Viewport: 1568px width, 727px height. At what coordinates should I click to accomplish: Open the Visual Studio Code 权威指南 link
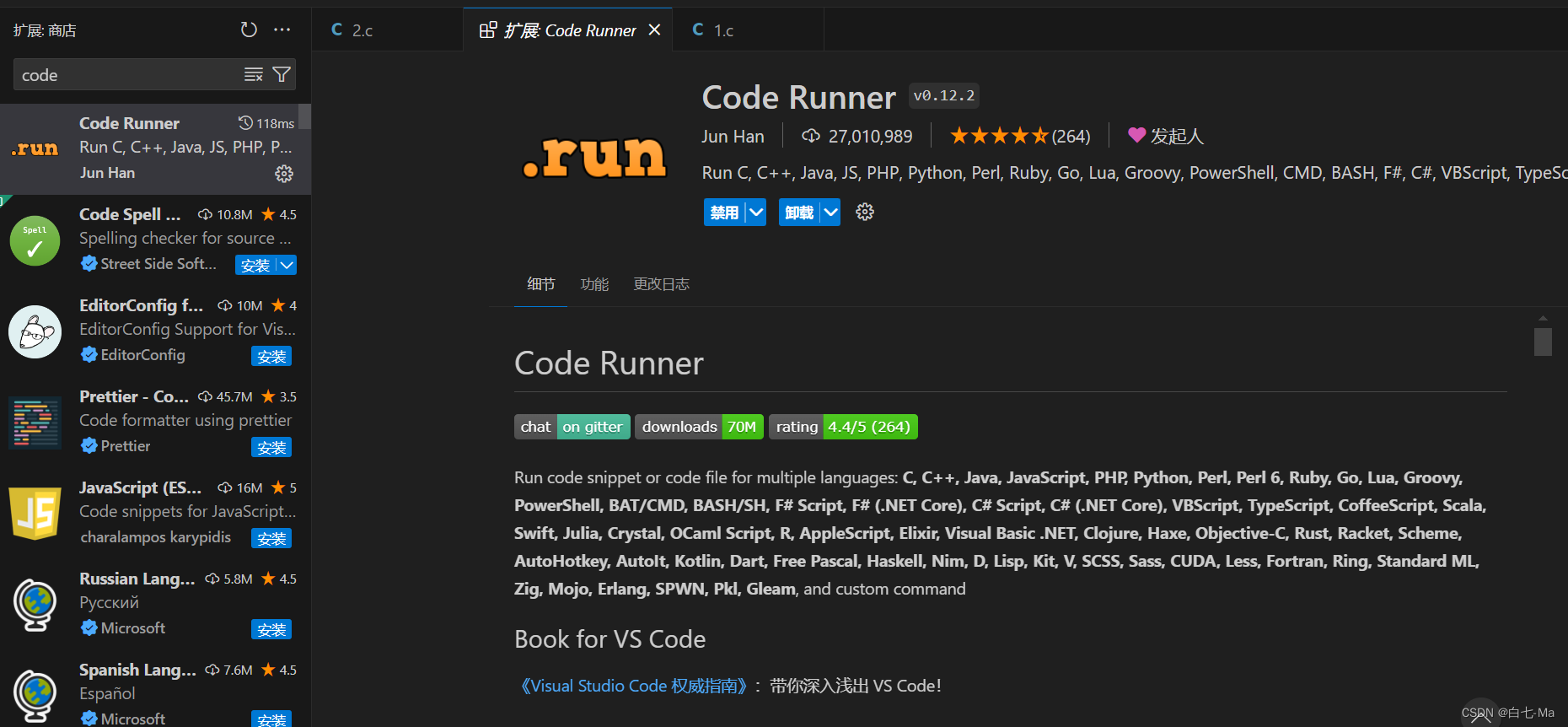(x=634, y=686)
